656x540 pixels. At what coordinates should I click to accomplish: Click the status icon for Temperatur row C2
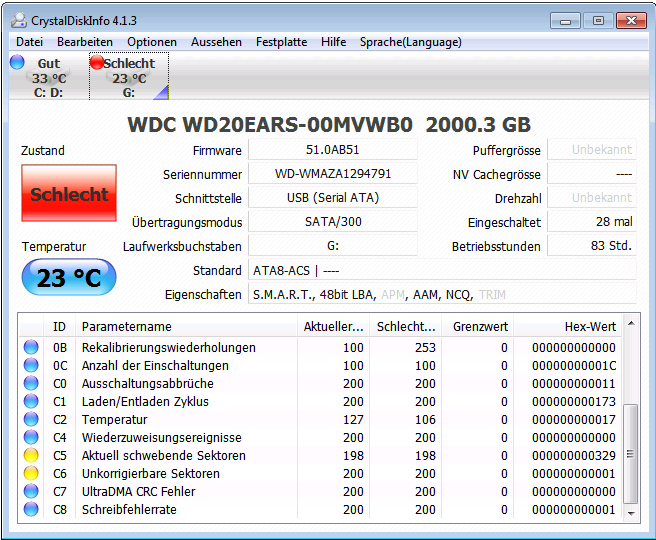click(x=31, y=419)
